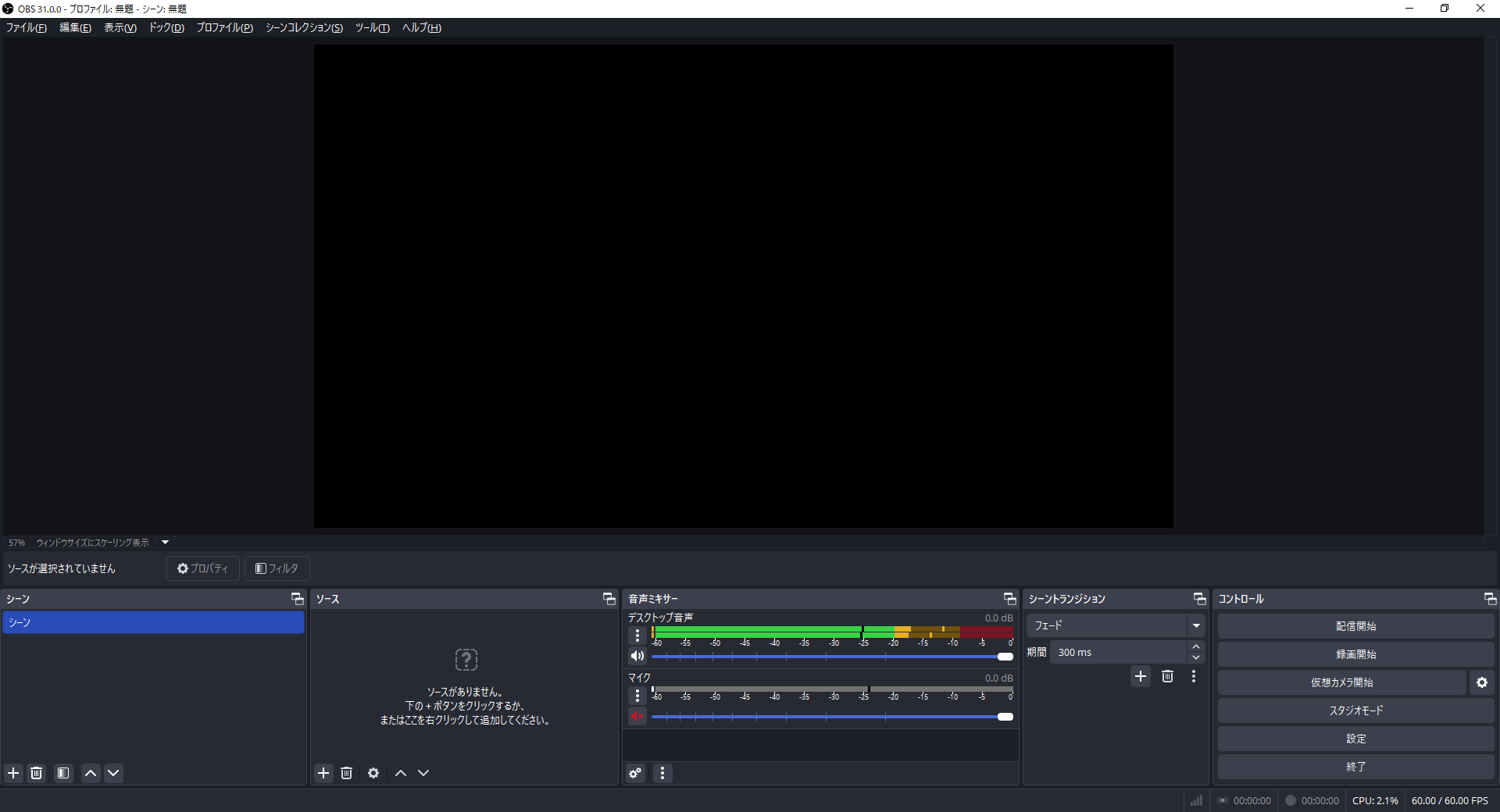Open the ツール menu

click(x=372, y=28)
